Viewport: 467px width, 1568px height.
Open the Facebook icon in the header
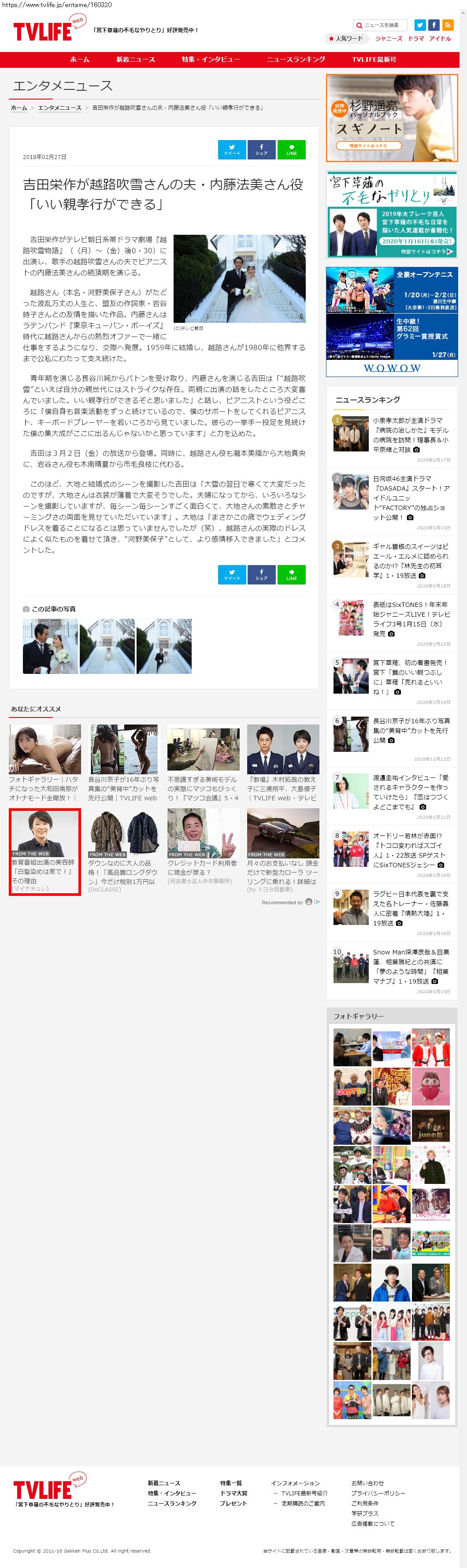click(434, 25)
